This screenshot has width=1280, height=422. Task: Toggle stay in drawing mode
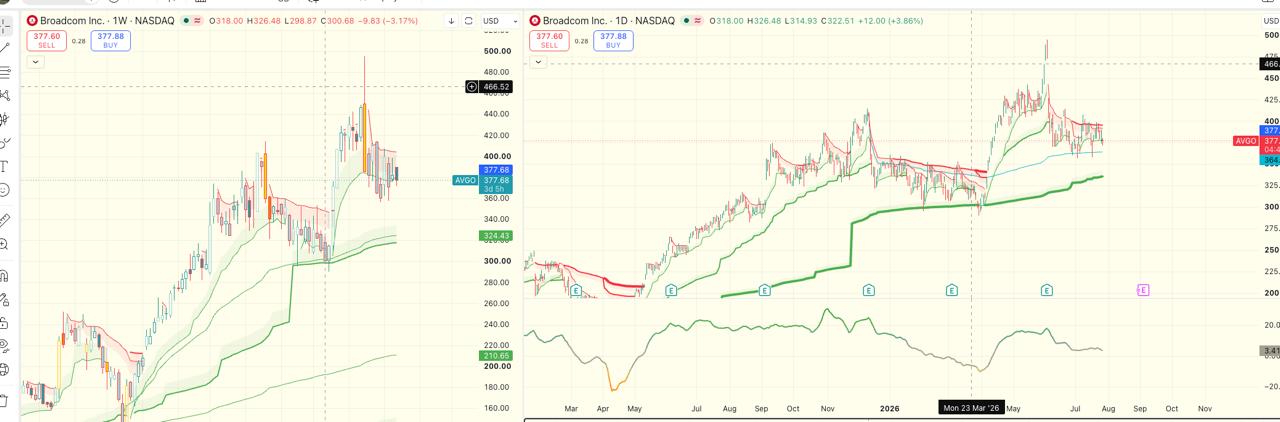coord(5,299)
